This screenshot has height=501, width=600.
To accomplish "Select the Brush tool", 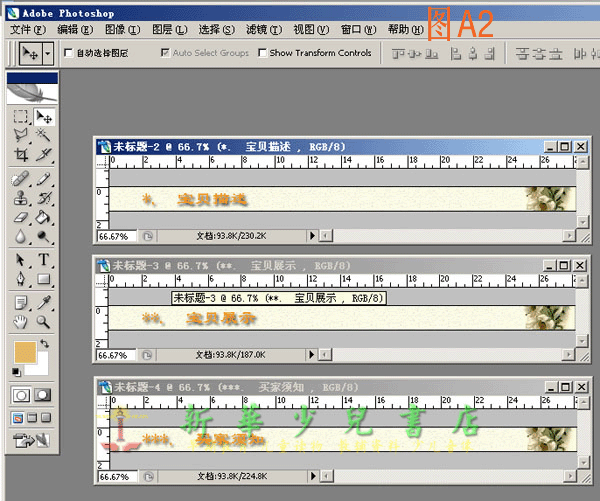I will click(x=43, y=179).
